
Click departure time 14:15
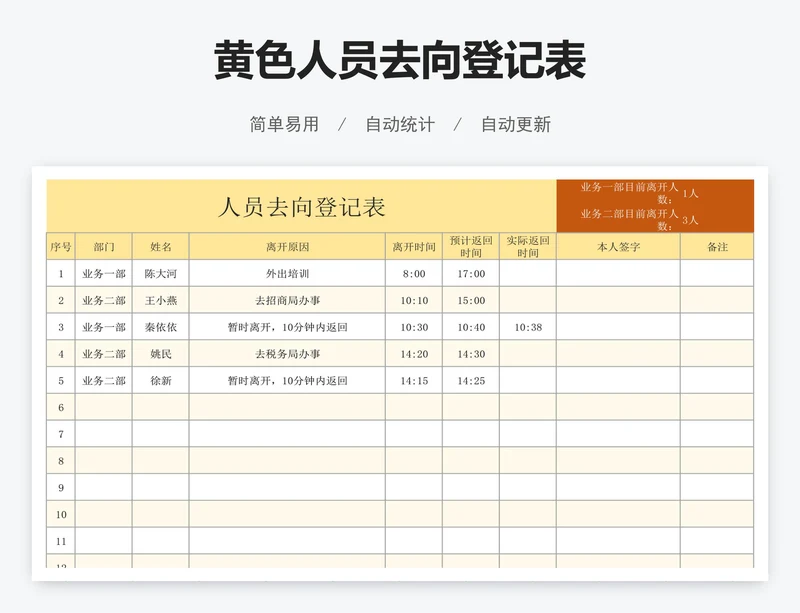click(414, 380)
